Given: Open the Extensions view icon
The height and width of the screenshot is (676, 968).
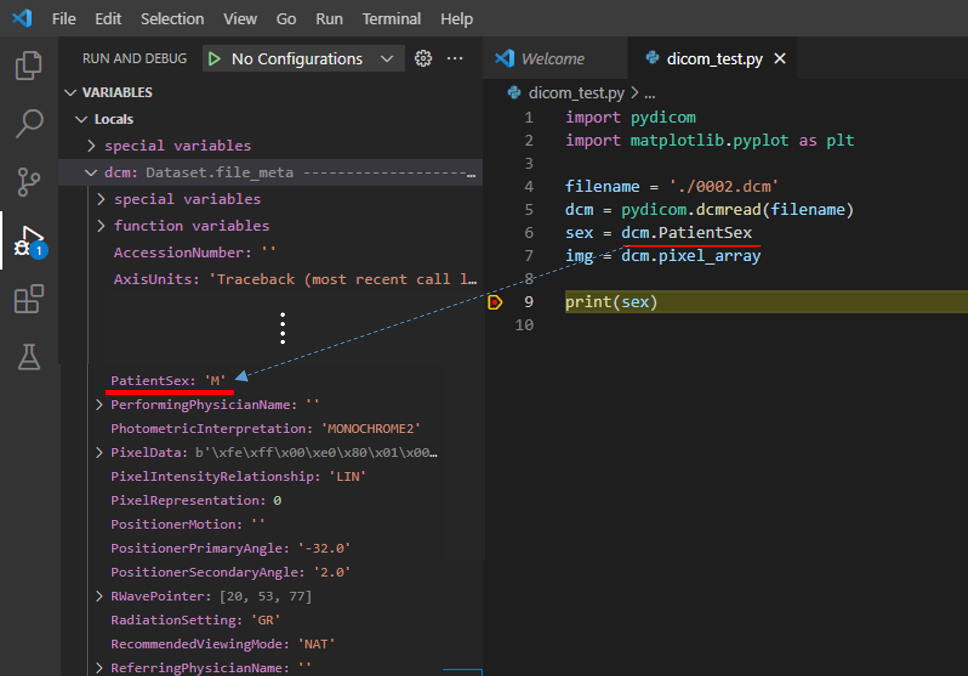Looking at the screenshot, I should tap(28, 299).
